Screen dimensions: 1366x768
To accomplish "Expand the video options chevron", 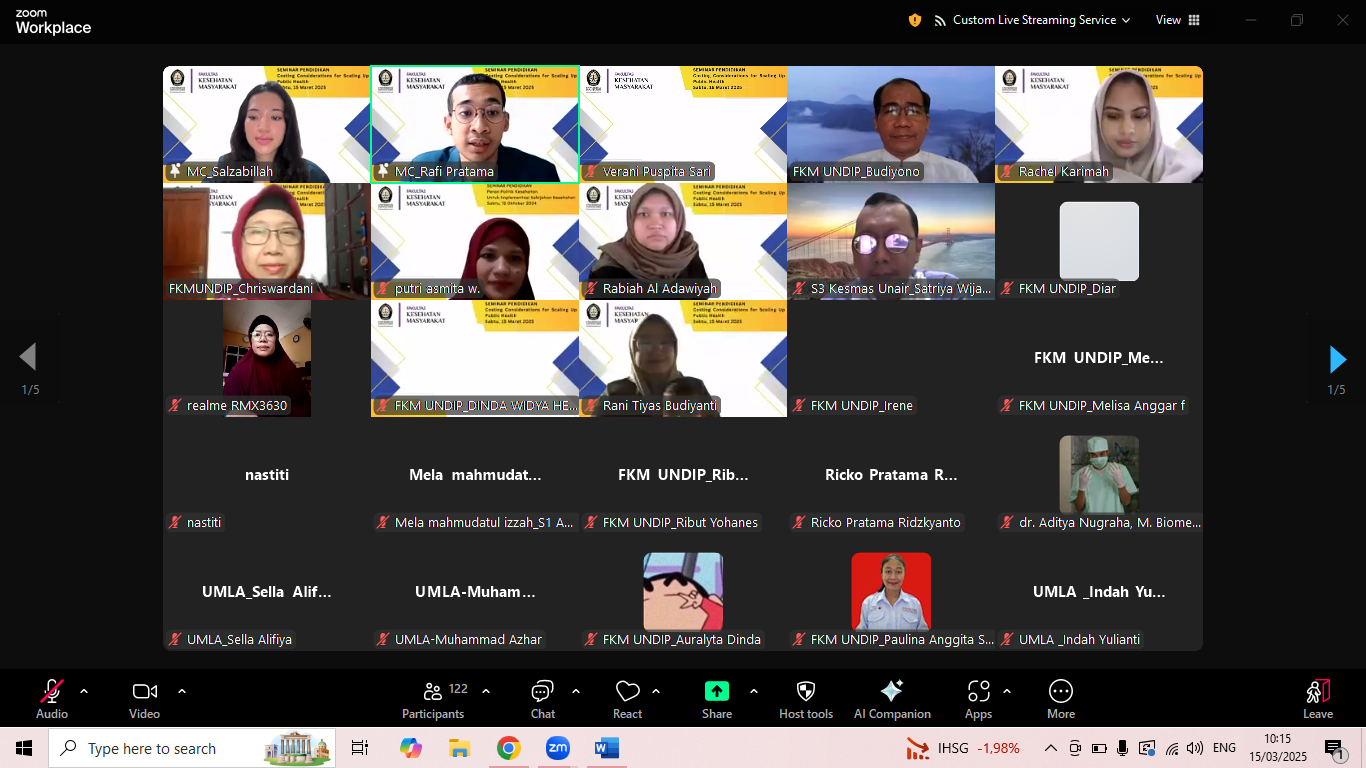I will point(182,691).
